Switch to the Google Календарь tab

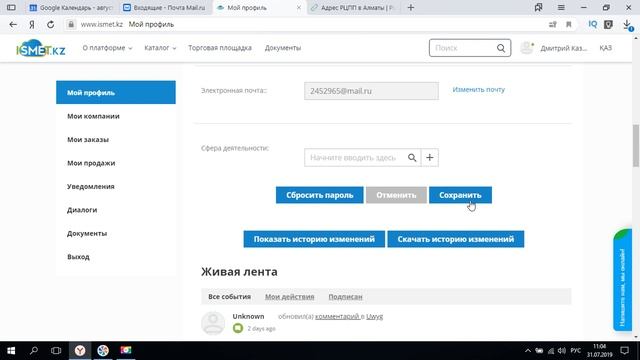pos(71,7)
